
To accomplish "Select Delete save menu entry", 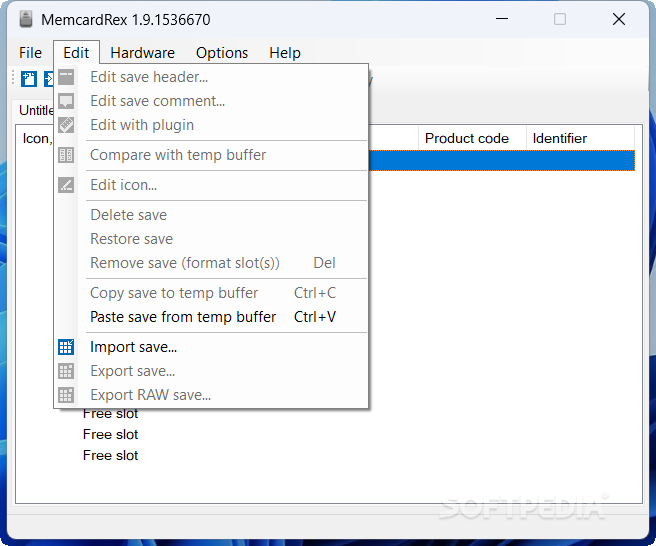I will (x=211, y=215).
